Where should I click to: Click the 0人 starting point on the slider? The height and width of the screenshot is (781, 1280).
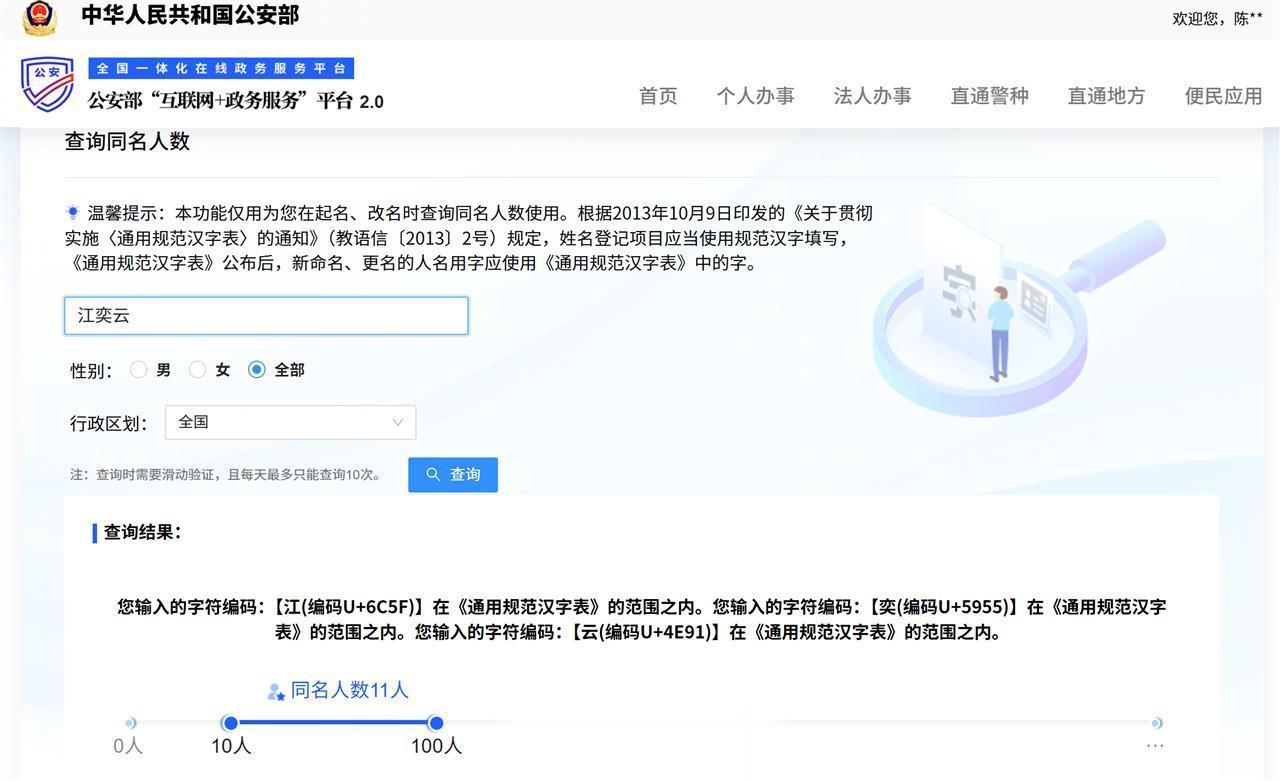pyautogui.click(x=130, y=723)
